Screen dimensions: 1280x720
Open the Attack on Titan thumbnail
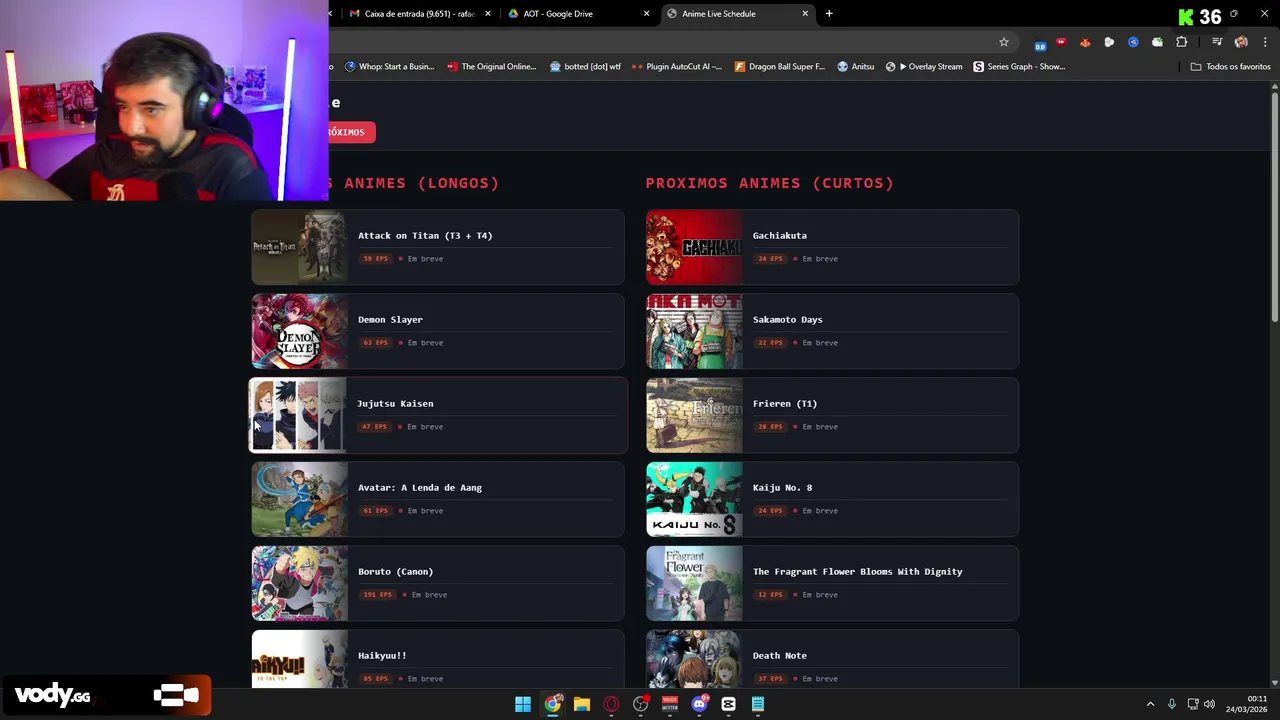coord(299,247)
